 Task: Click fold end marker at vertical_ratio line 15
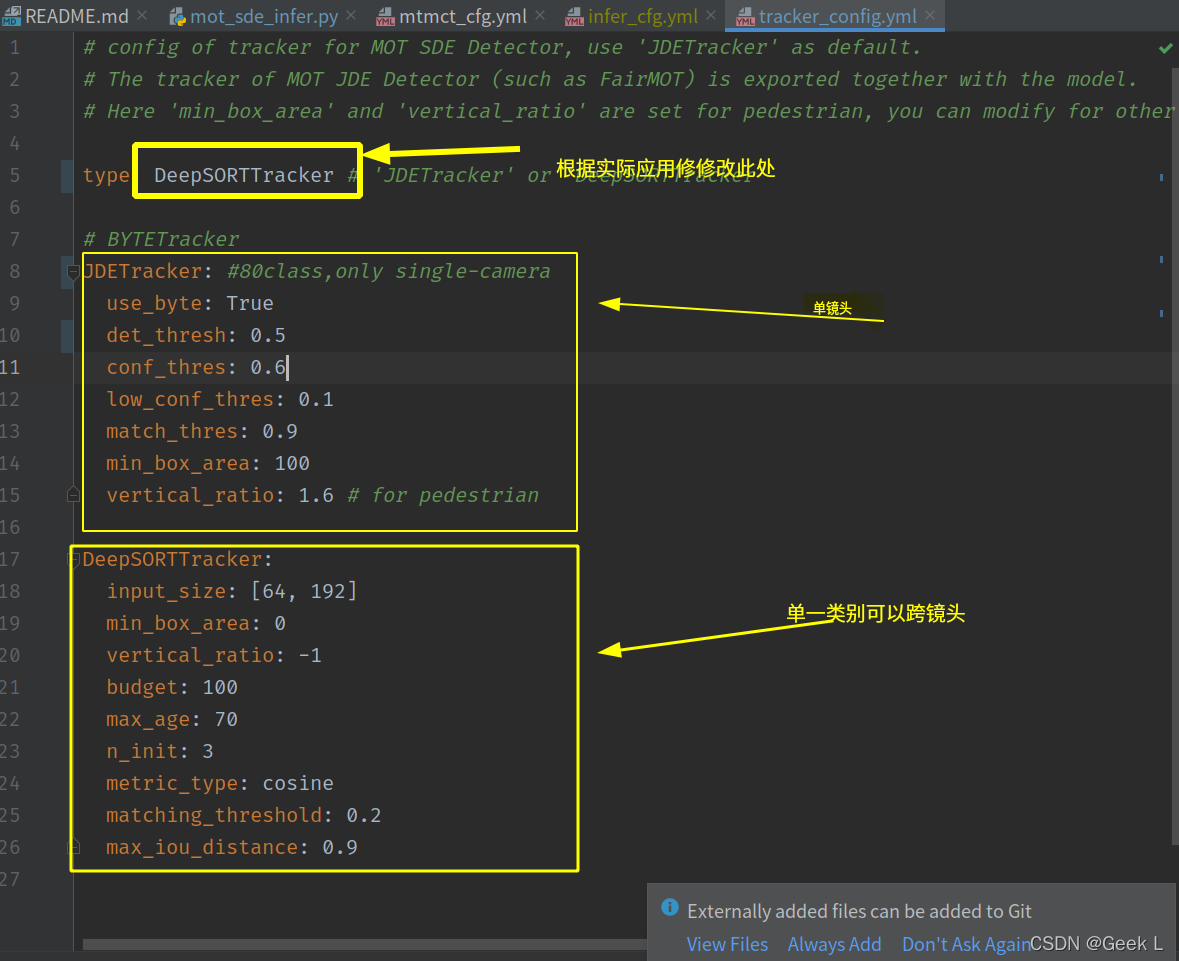point(73,494)
